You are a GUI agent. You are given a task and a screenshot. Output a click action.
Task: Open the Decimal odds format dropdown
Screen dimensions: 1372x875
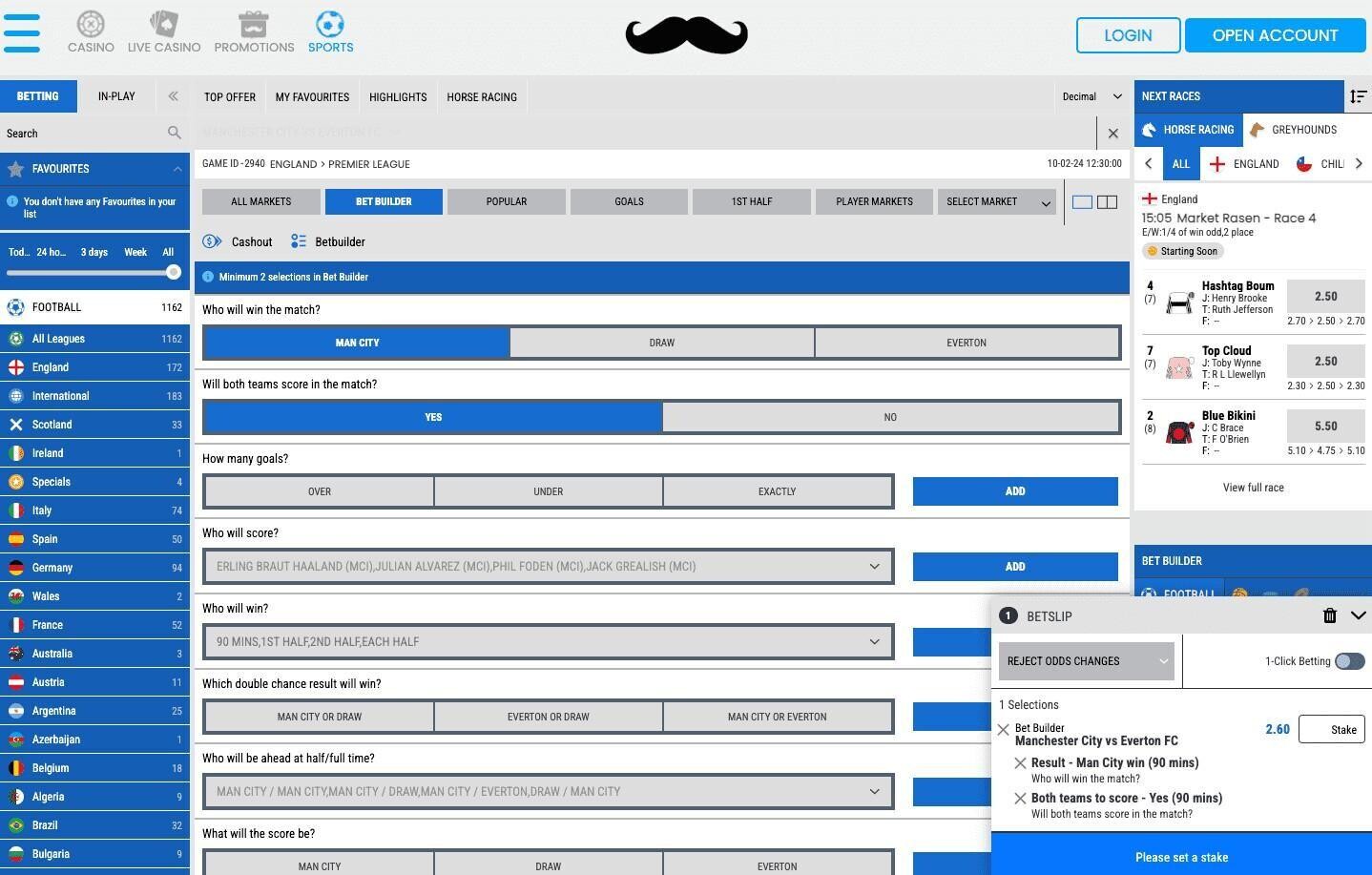pos(1092,96)
